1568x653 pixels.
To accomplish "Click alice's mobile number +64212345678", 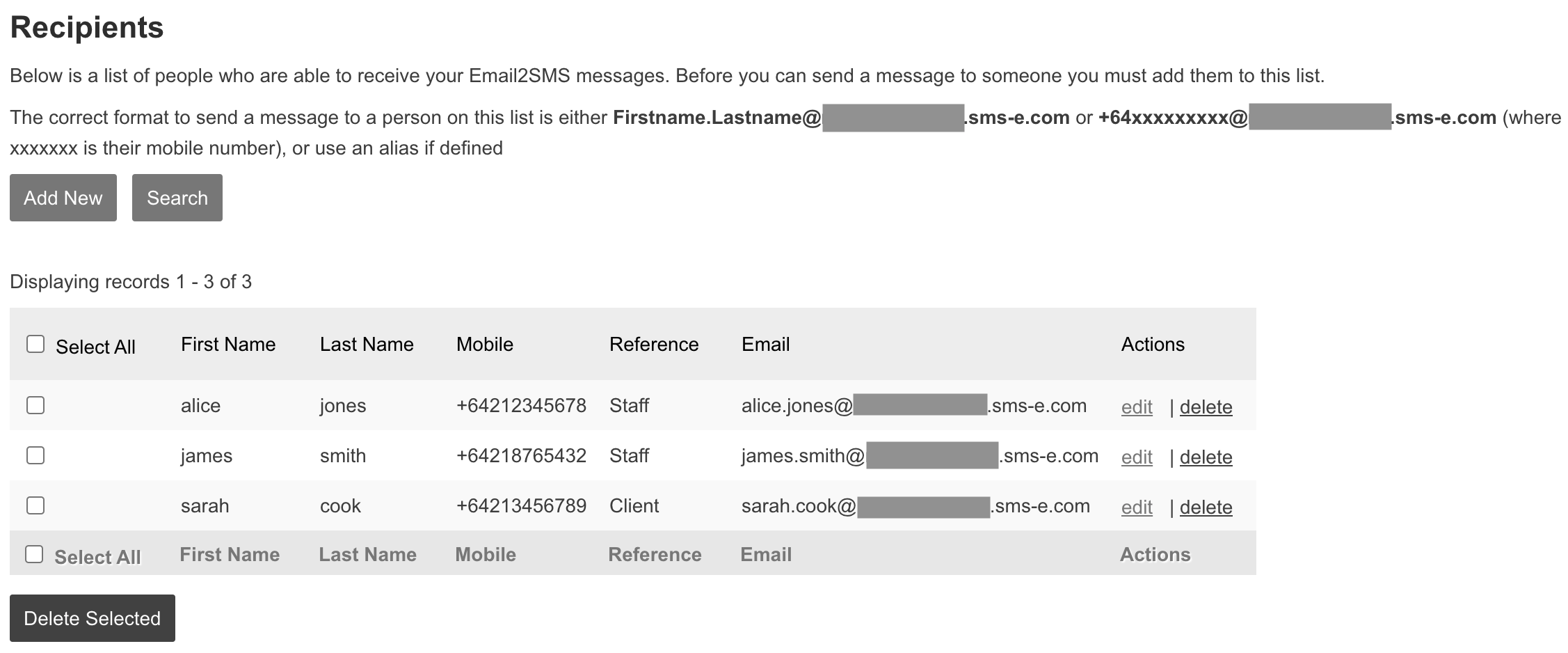I will coord(521,406).
